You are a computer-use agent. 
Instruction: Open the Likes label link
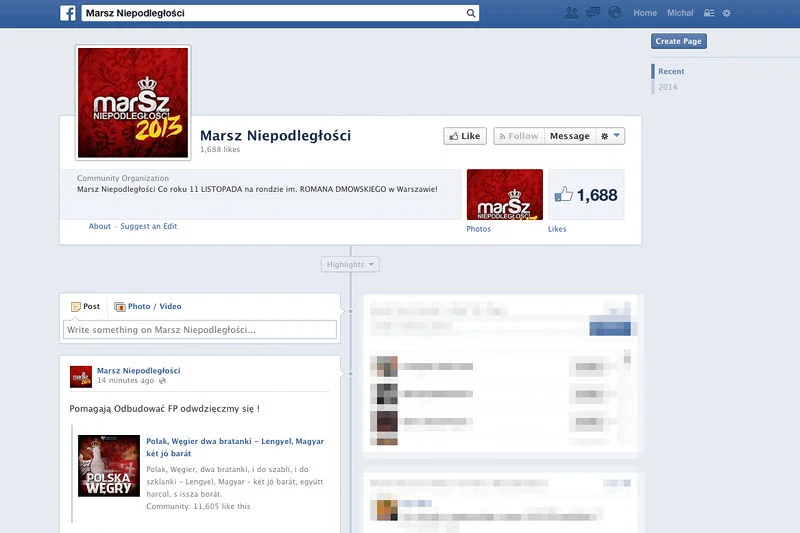[557, 229]
